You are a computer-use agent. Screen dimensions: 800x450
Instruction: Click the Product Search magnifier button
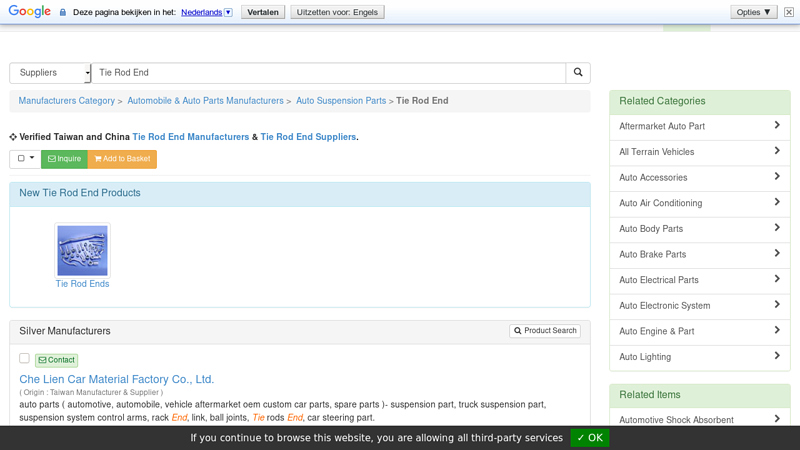(x=545, y=331)
